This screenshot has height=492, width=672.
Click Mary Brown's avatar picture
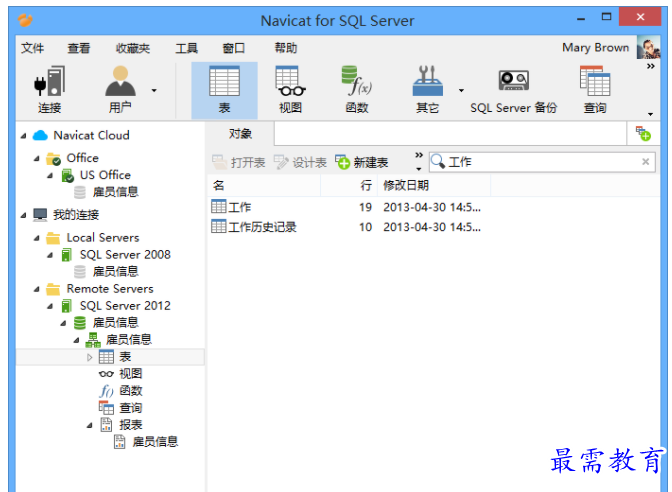click(x=648, y=48)
